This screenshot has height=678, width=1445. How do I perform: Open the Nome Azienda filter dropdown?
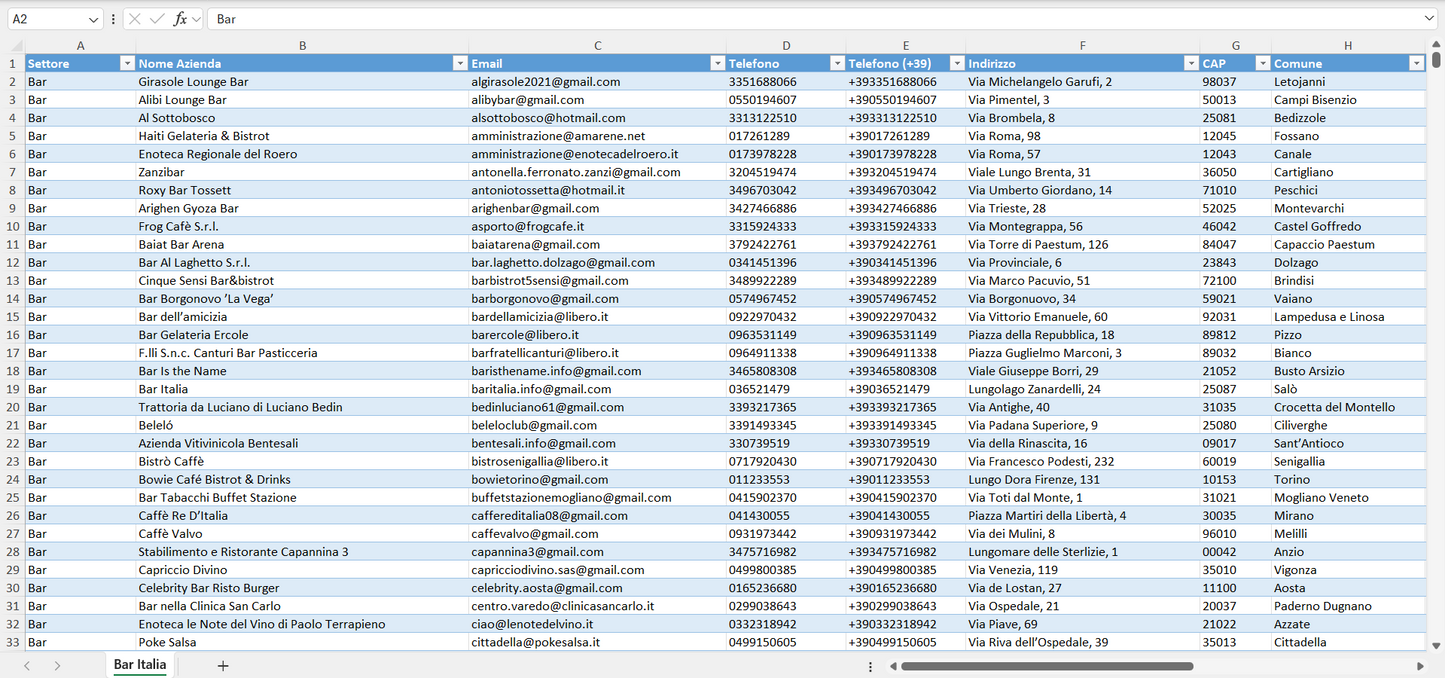460,63
